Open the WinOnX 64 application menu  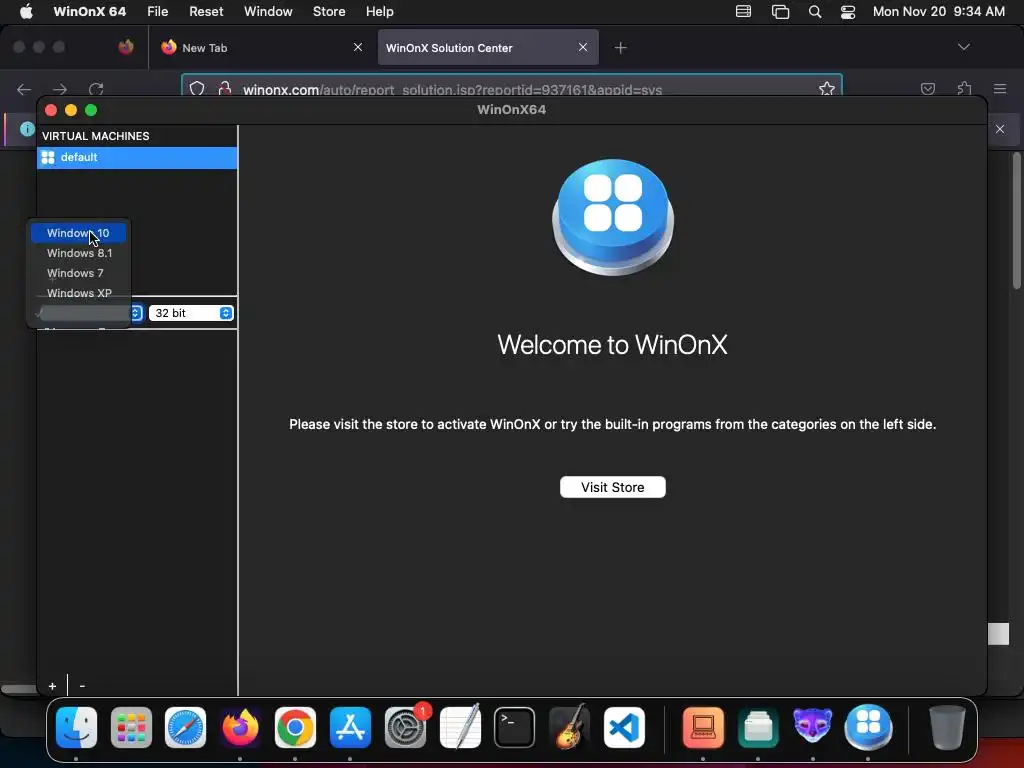pyautogui.click(x=90, y=12)
